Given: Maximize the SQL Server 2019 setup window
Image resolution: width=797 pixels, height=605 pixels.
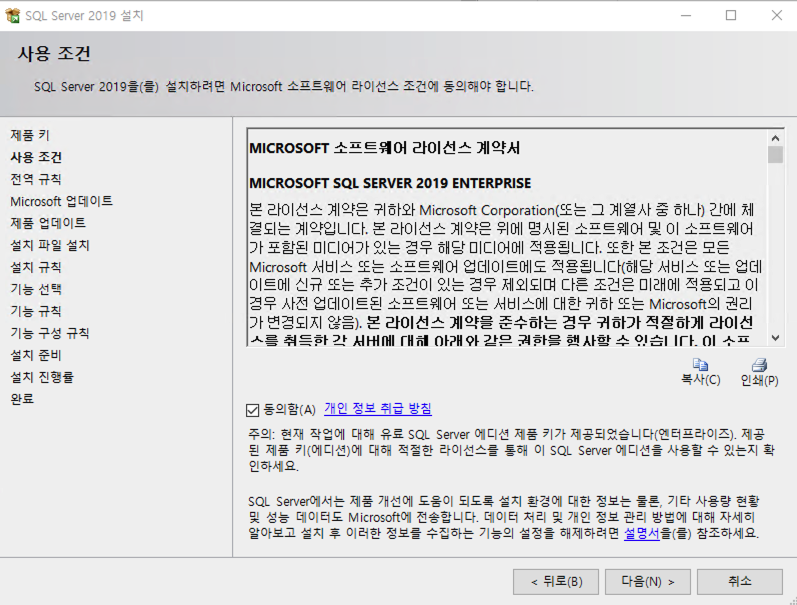Looking at the screenshot, I should click(x=731, y=16).
